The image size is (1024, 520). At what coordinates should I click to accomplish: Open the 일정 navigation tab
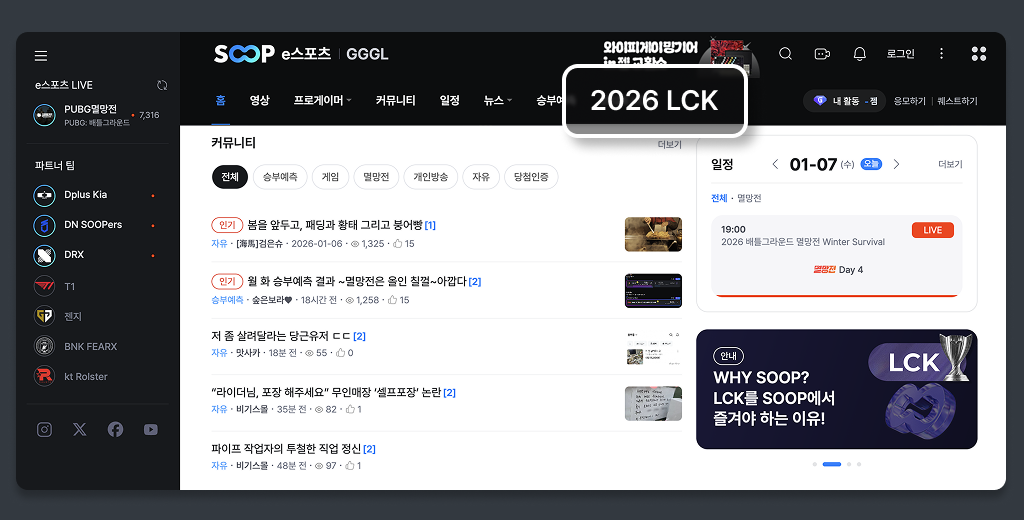[x=449, y=101]
